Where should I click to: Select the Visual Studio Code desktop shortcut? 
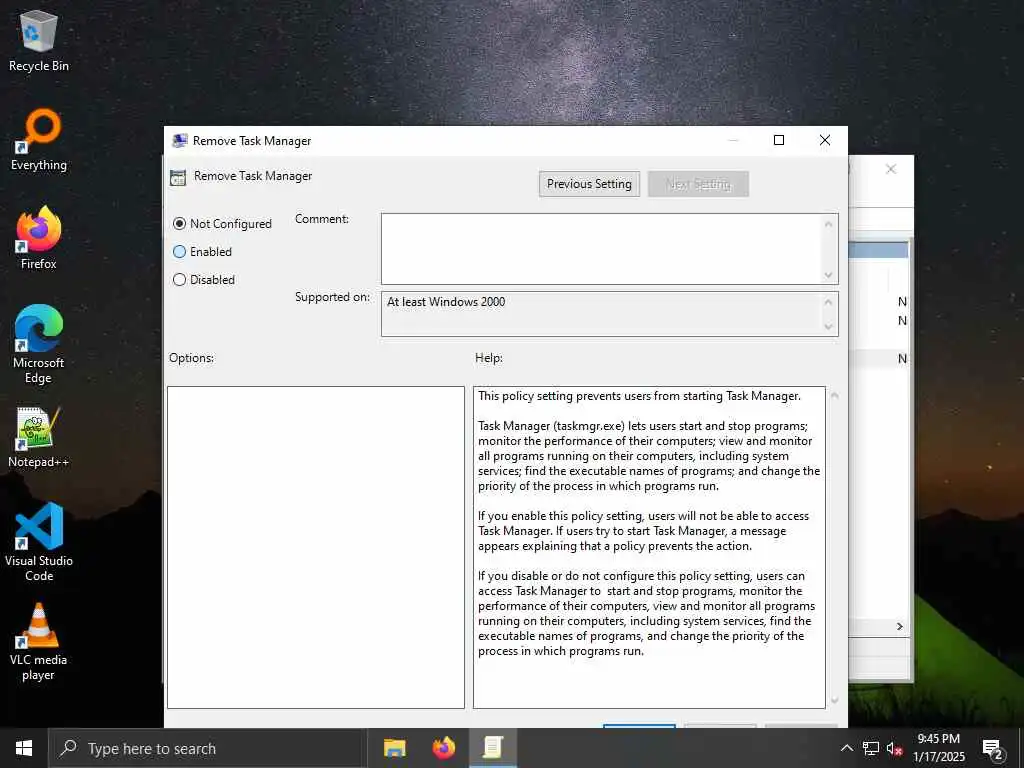(x=39, y=542)
